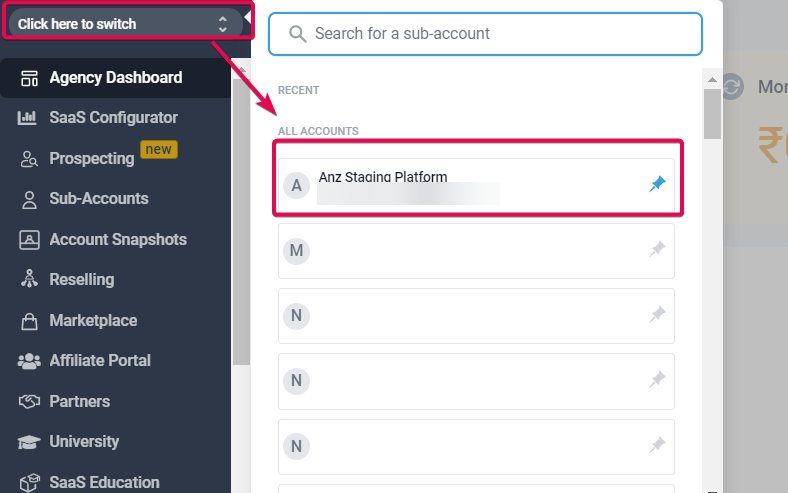Open the Partners menu item
This screenshot has height=493, width=788.
click(x=79, y=402)
